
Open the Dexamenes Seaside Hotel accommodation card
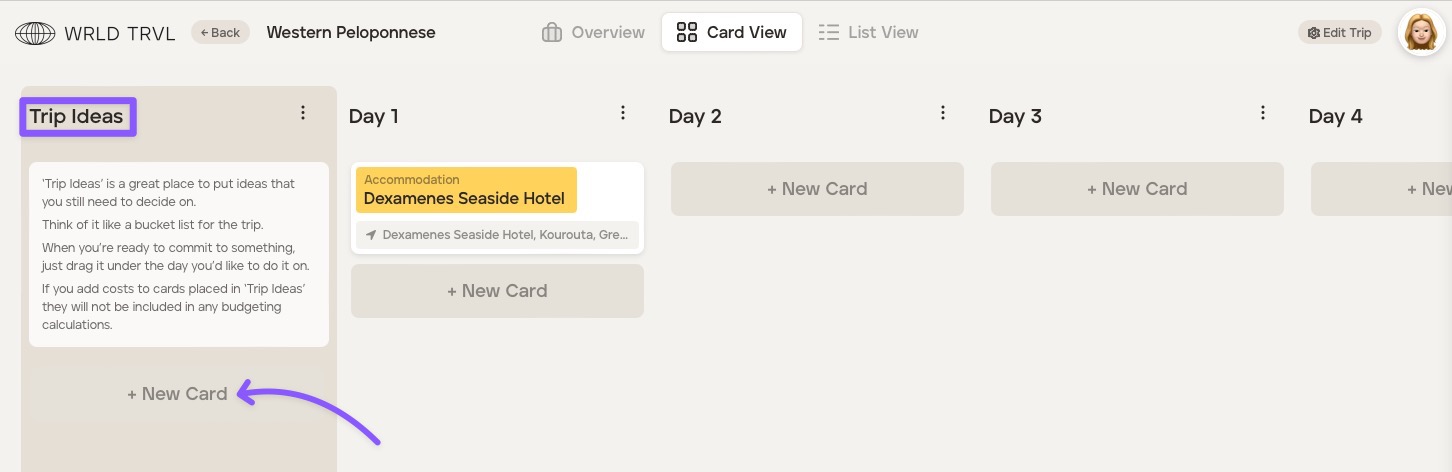click(465, 191)
